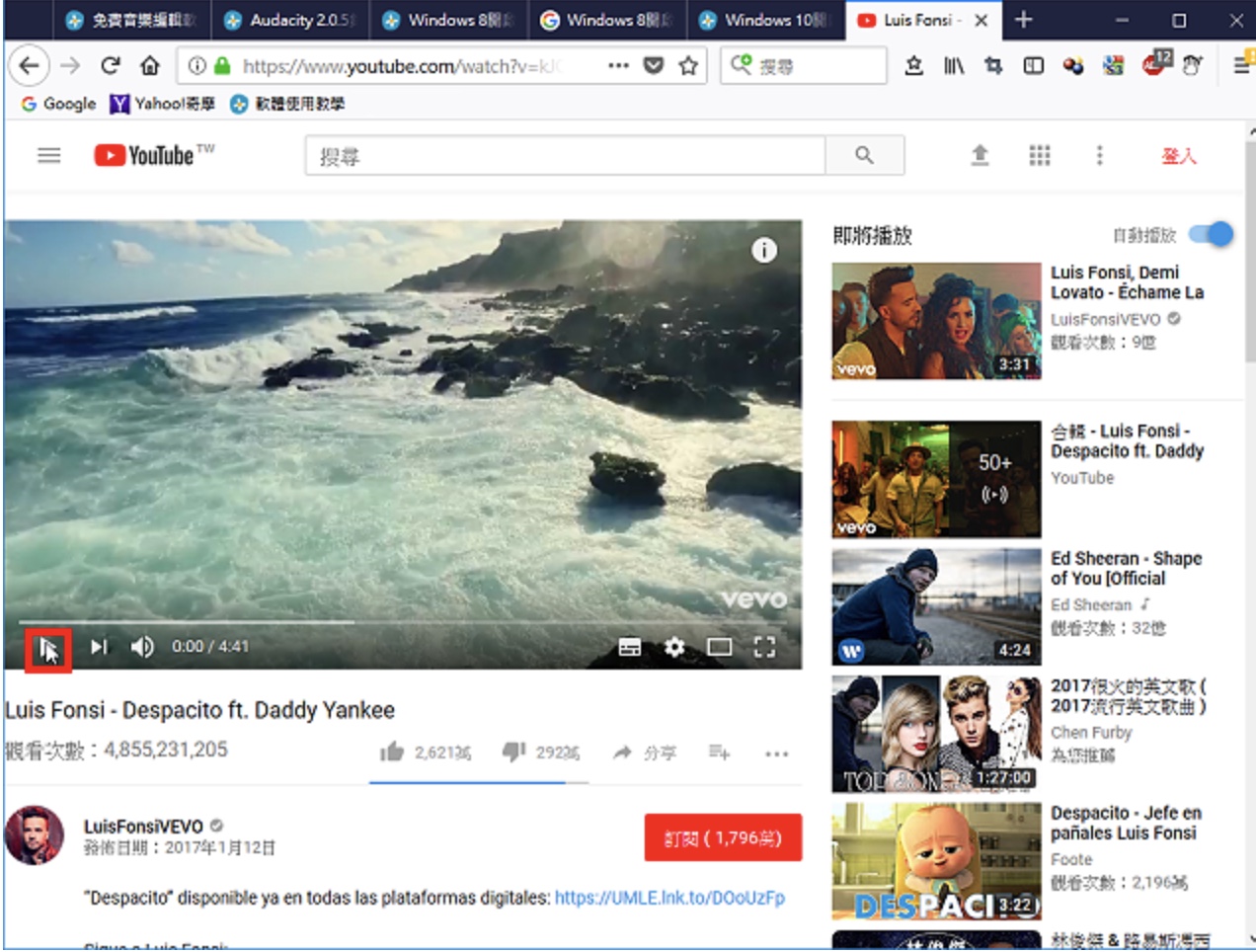Switch to the Google-icon Windows 8 tab
Screen dimensions: 1256x952
(606, 20)
